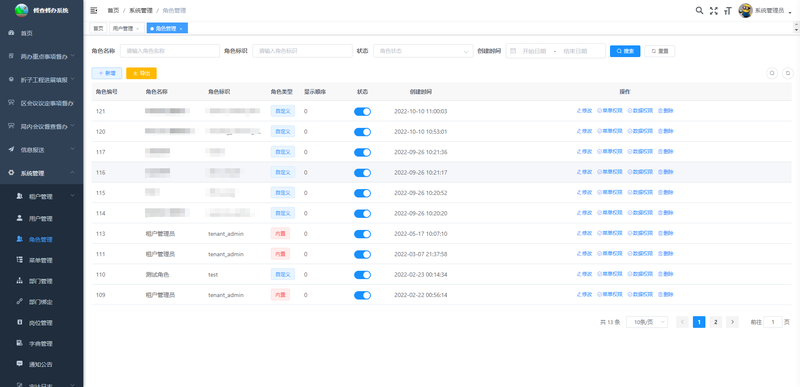
Task: Click the 首页 house icon in sidebar
Action: 11,33
